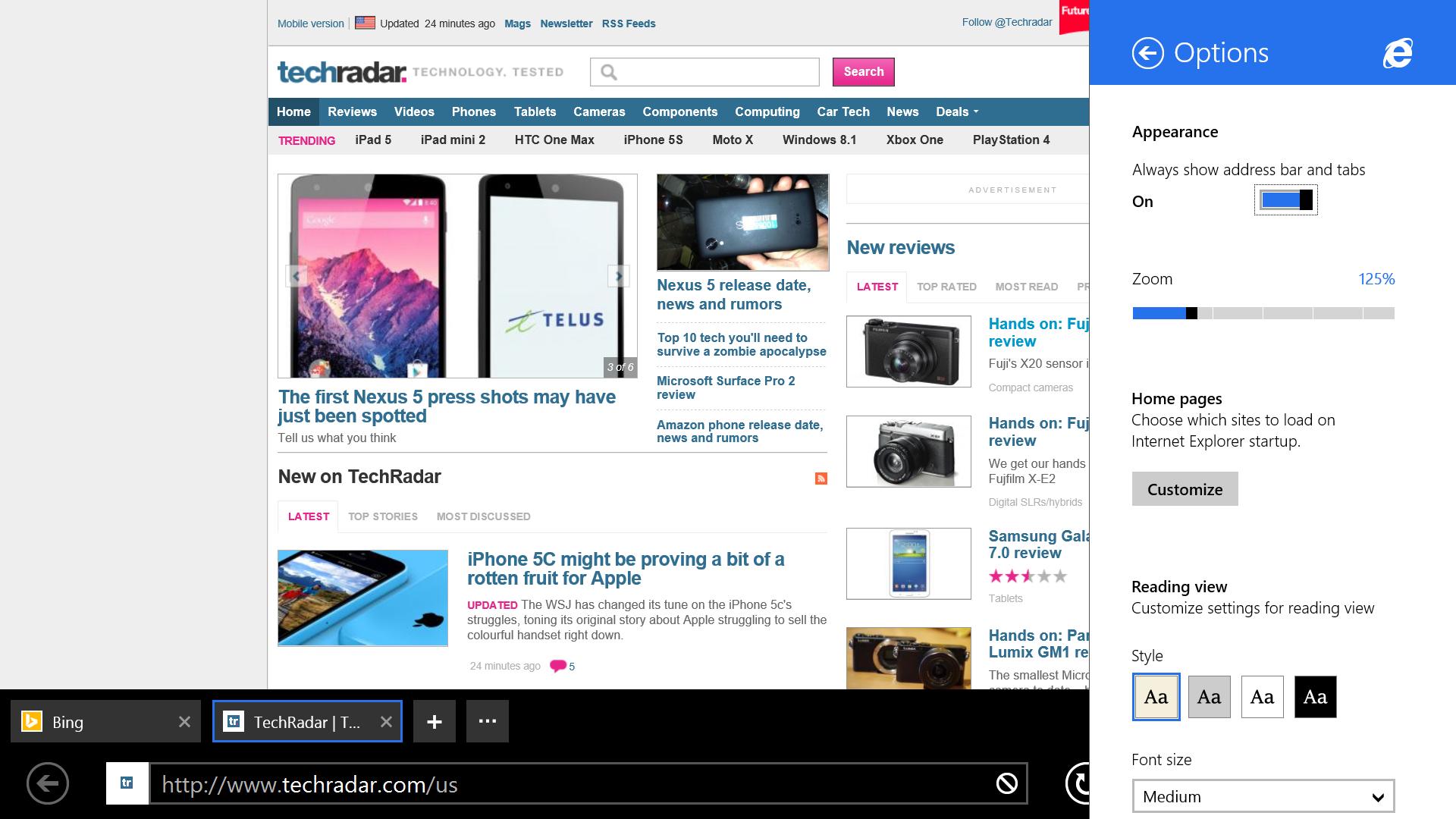Click the RSS feed icon on New on TechRadar

tap(821, 478)
